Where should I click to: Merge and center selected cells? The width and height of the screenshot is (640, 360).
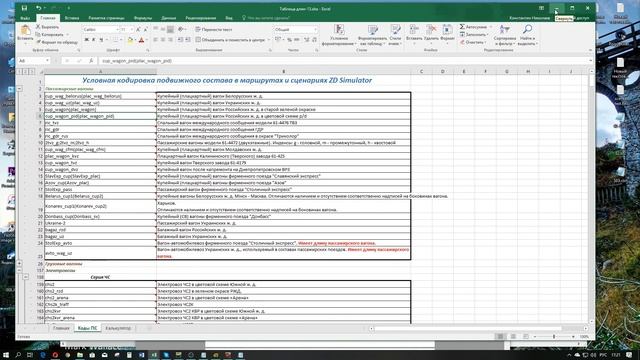click(x=231, y=40)
